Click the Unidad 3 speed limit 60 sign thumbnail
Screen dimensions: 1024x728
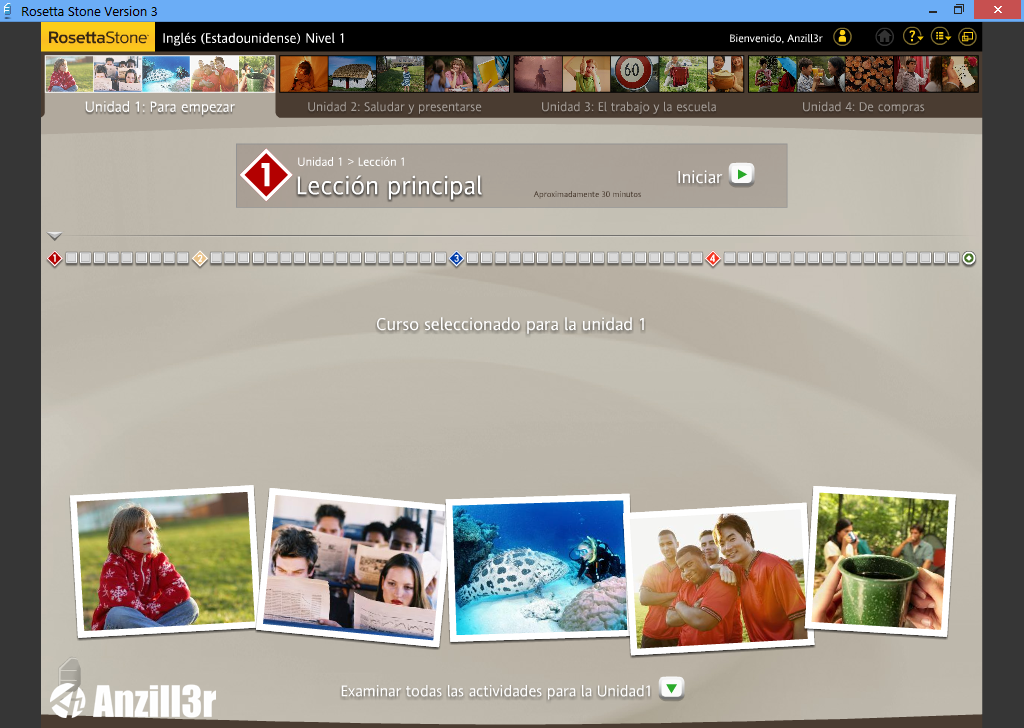(x=633, y=74)
